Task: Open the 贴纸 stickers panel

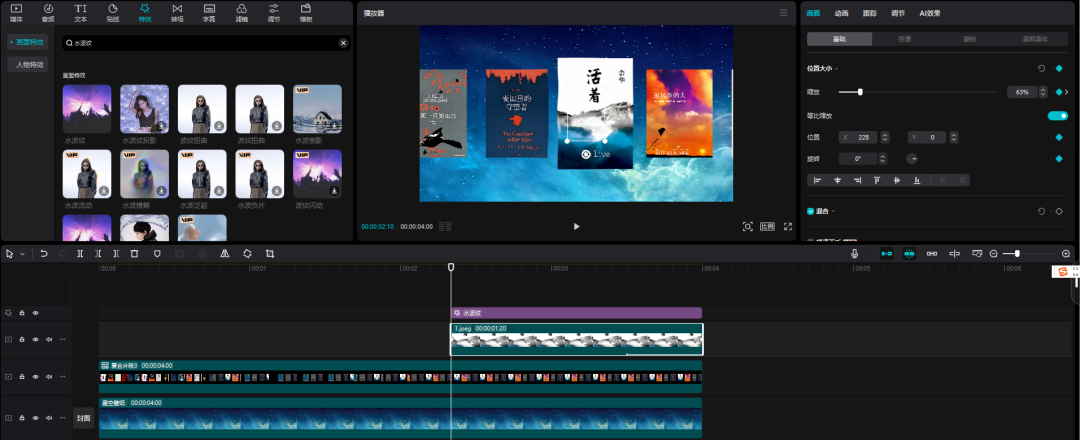Action: 112,12
